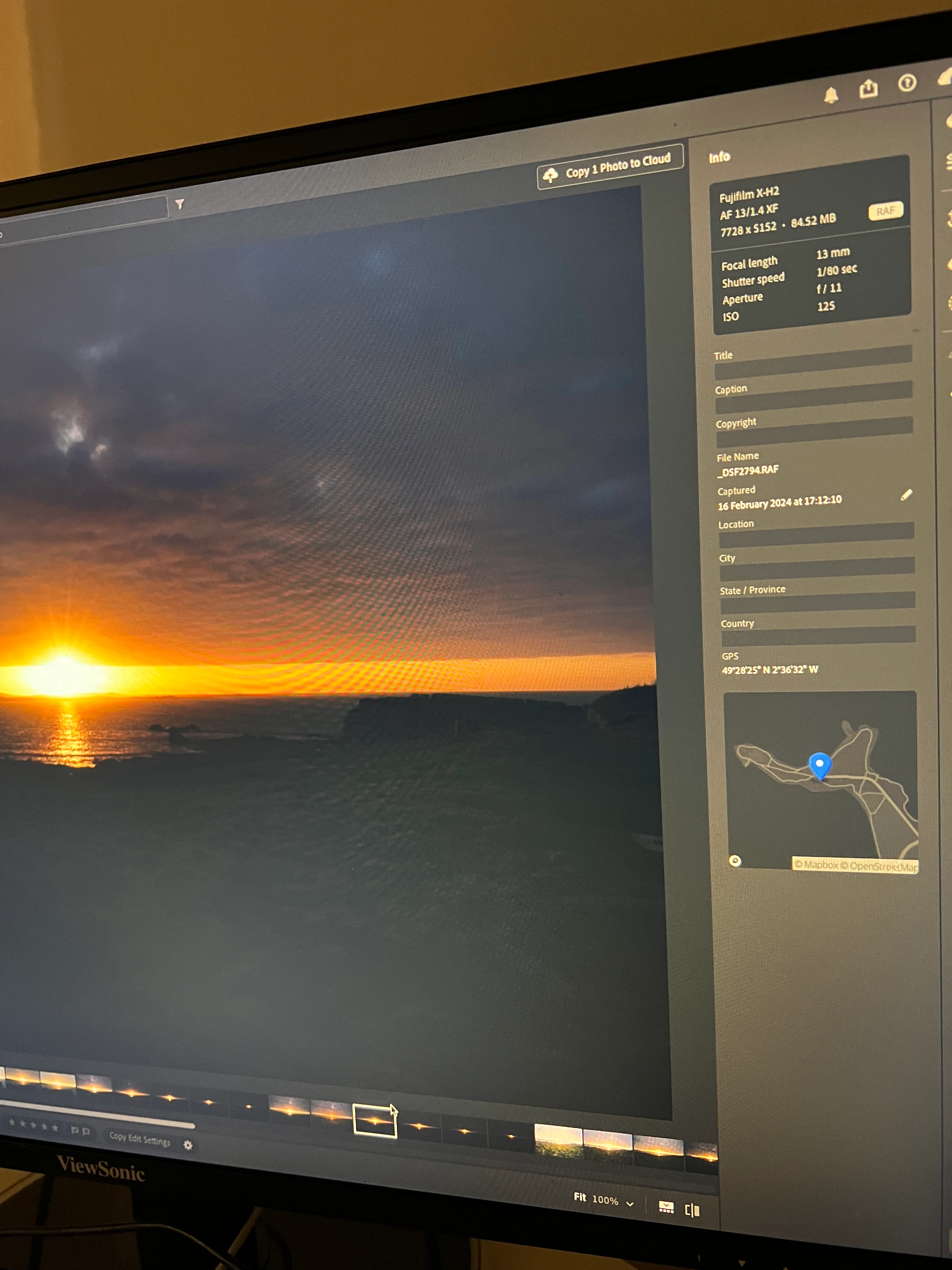The width and height of the screenshot is (952, 1270).
Task: Click map info circle icon
Action: [735, 860]
